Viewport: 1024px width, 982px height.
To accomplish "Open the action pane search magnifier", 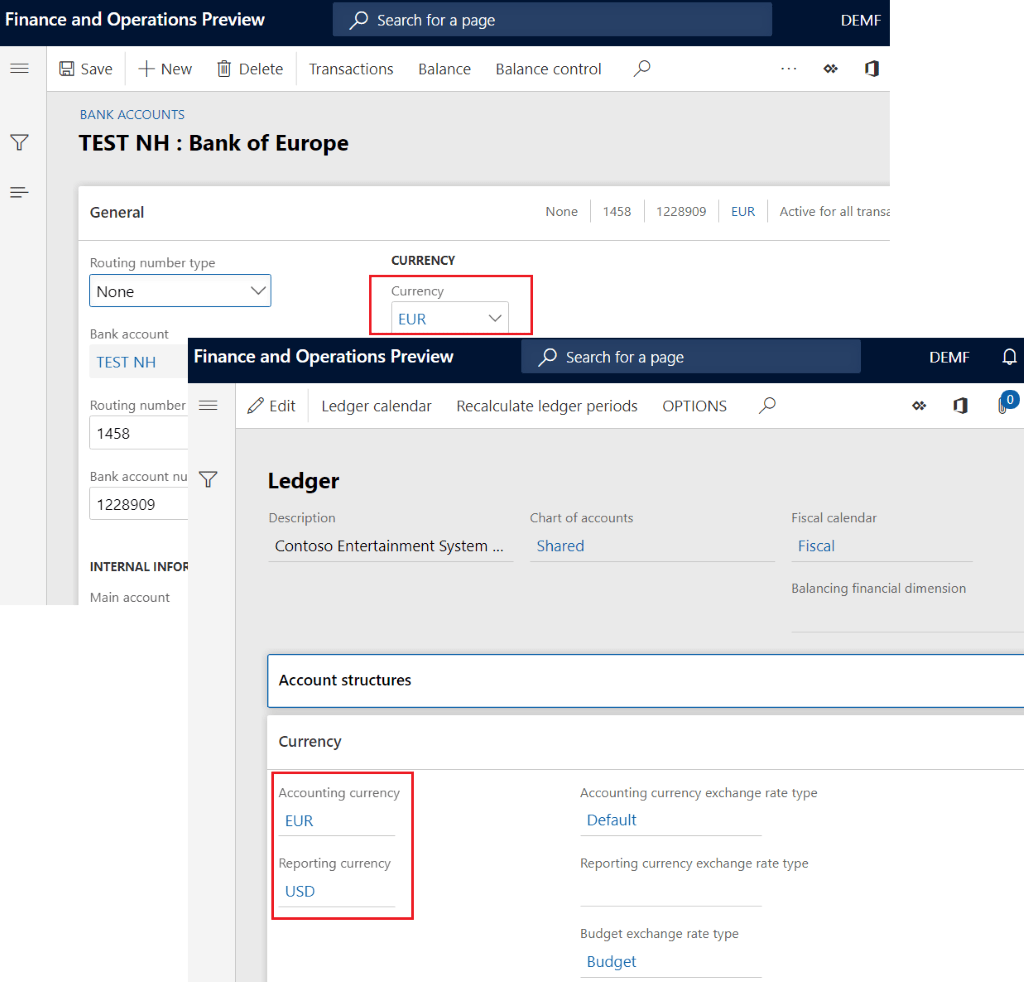I will 641,68.
